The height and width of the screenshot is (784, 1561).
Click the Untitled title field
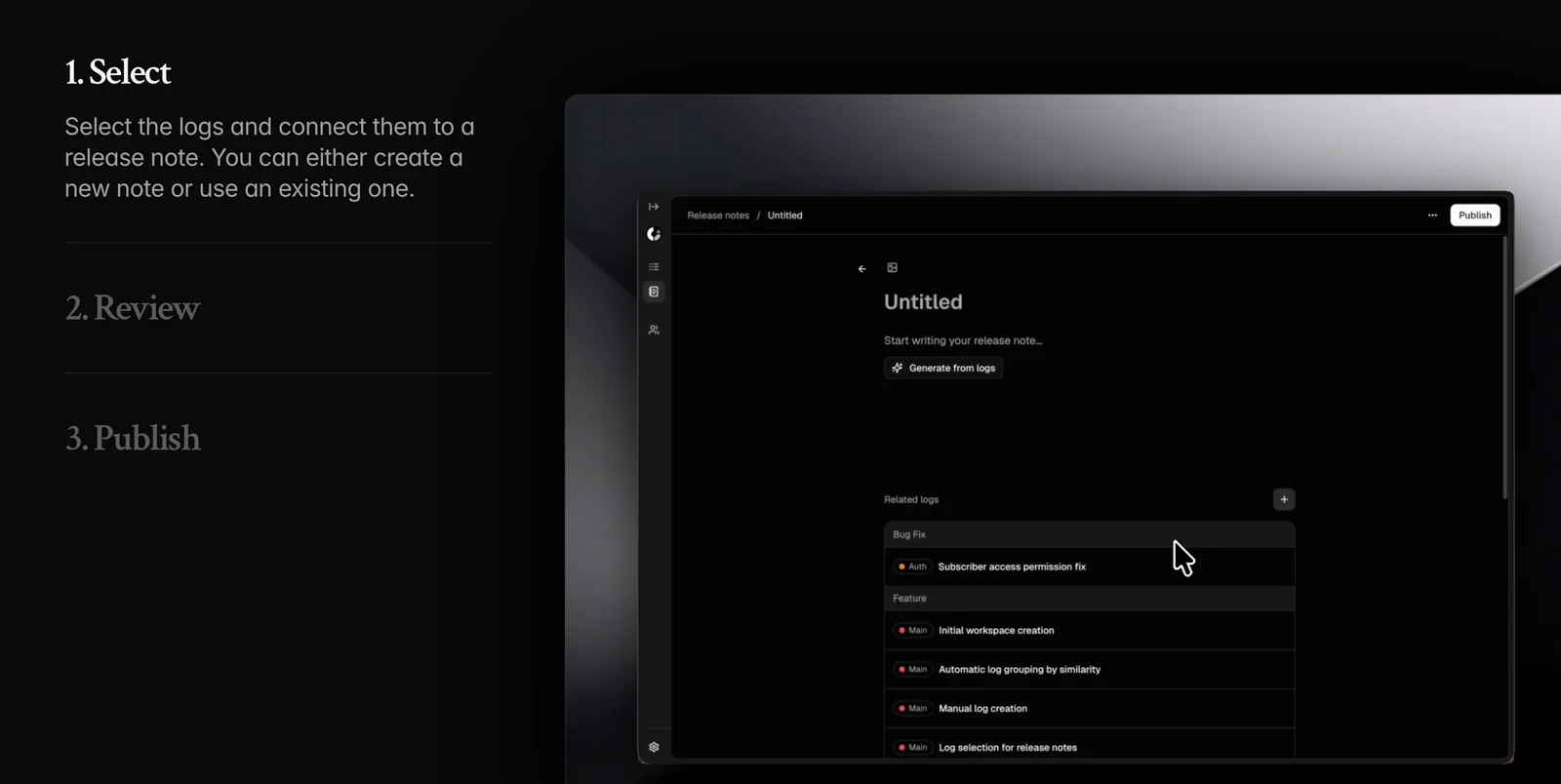[x=923, y=302]
